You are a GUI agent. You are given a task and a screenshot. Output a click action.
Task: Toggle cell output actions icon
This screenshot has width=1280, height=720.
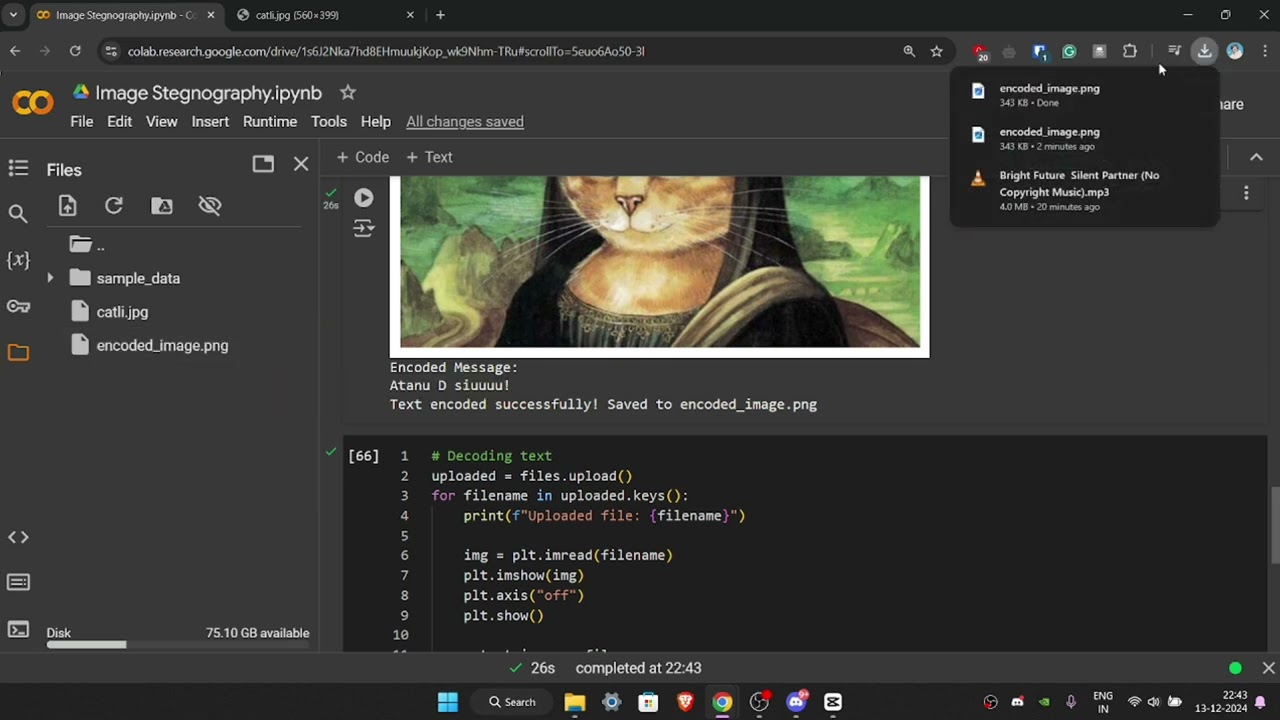click(x=363, y=228)
